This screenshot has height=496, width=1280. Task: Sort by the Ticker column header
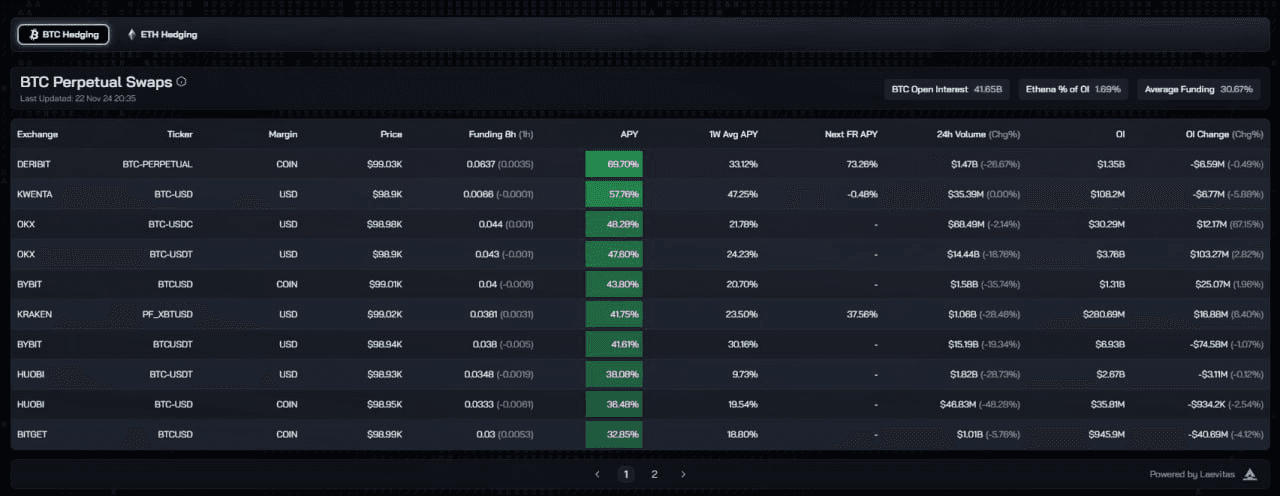180,134
